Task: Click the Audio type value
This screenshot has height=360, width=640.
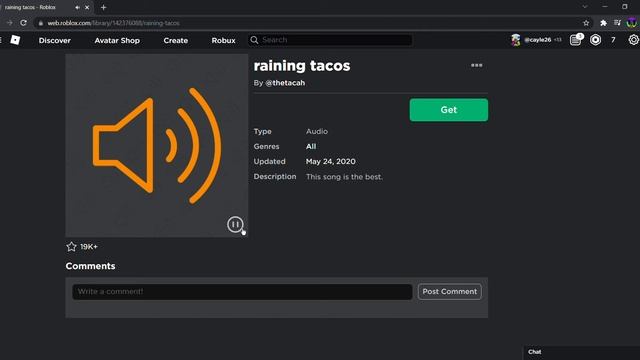Action: 317,131
